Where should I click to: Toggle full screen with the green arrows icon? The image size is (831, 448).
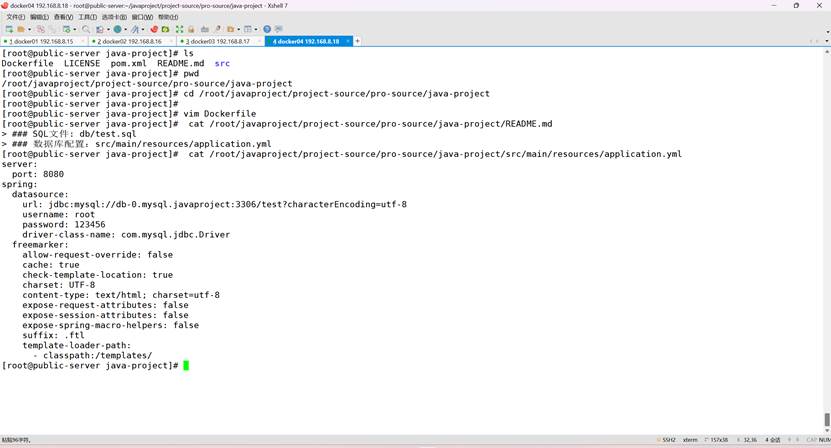click(179, 29)
